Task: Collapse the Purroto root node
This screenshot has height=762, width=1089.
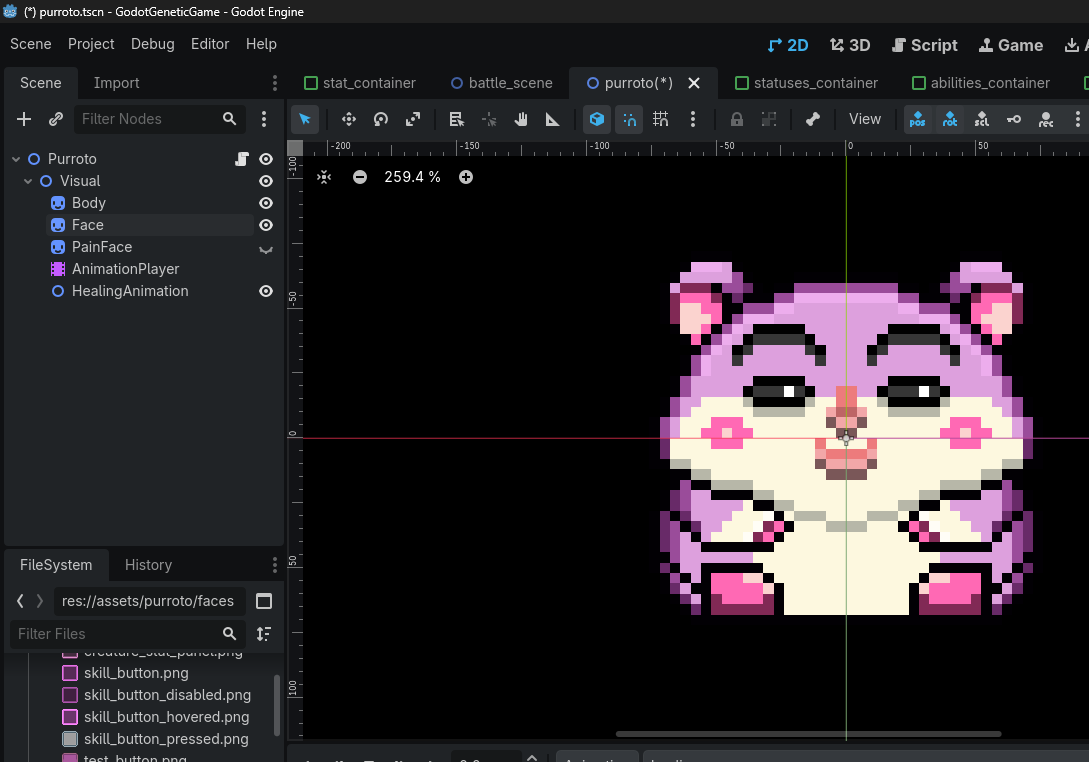Action: (x=16, y=159)
